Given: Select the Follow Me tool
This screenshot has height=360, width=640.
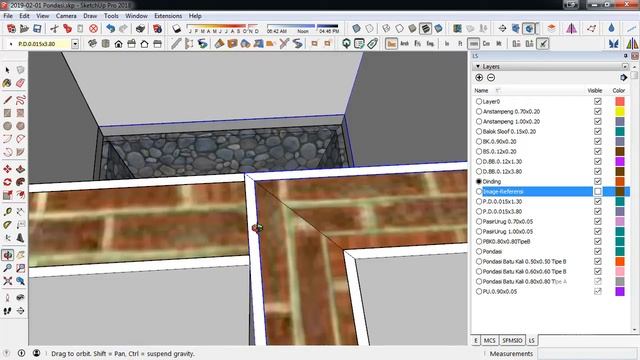Looking at the screenshot, I should tap(20, 182).
